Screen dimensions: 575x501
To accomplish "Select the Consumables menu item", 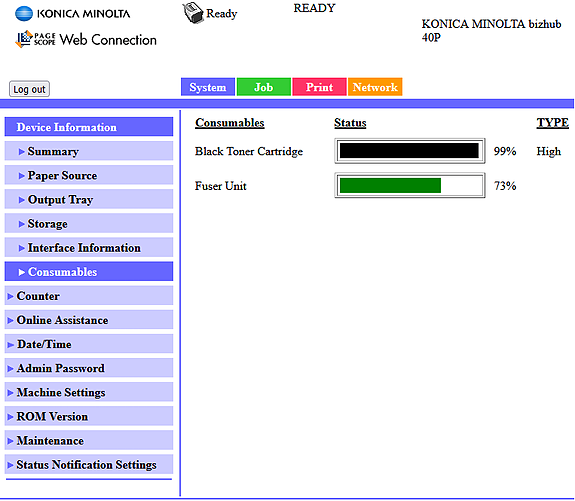I will click(x=89, y=272).
